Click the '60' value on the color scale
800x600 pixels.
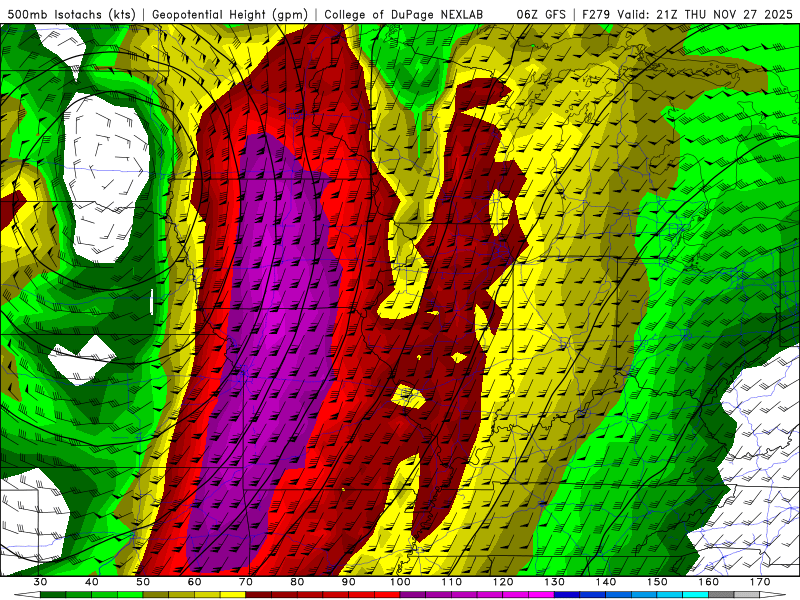tap(194, 582)
